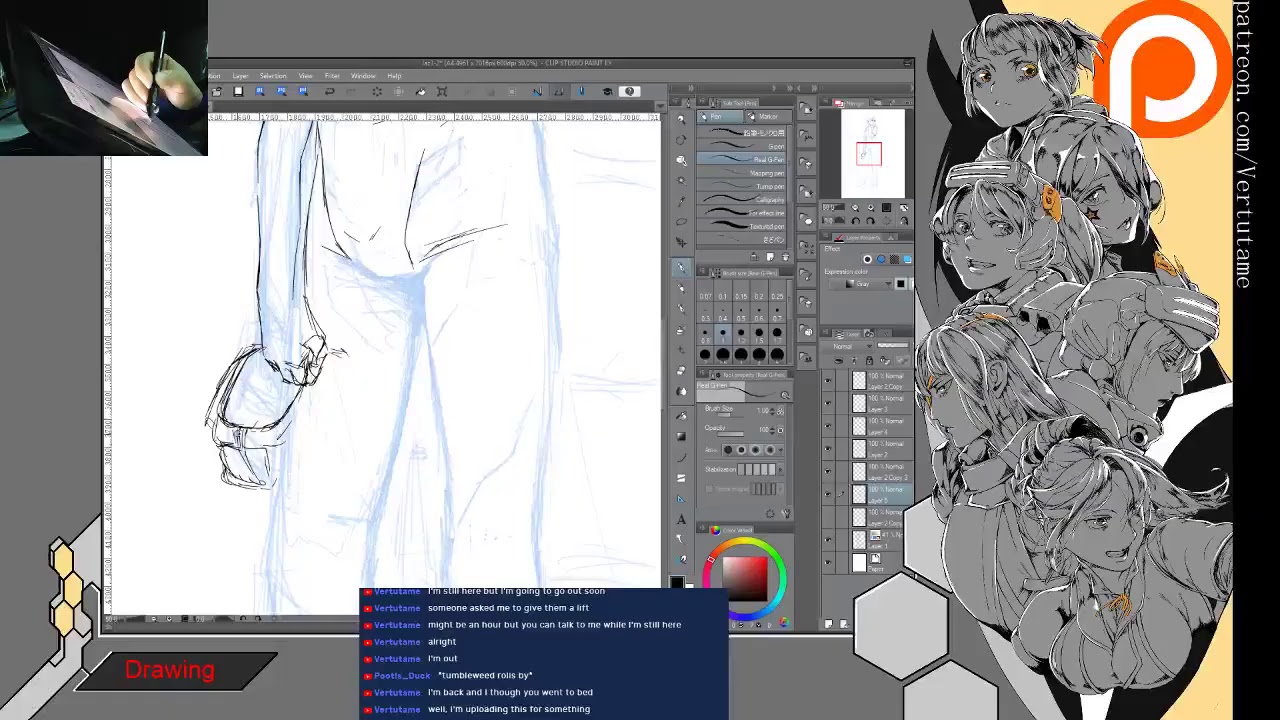The height and width of the screenshot is (720, 1280).
Task: Click the Save icon in toolbar
Action: [238, 92]
